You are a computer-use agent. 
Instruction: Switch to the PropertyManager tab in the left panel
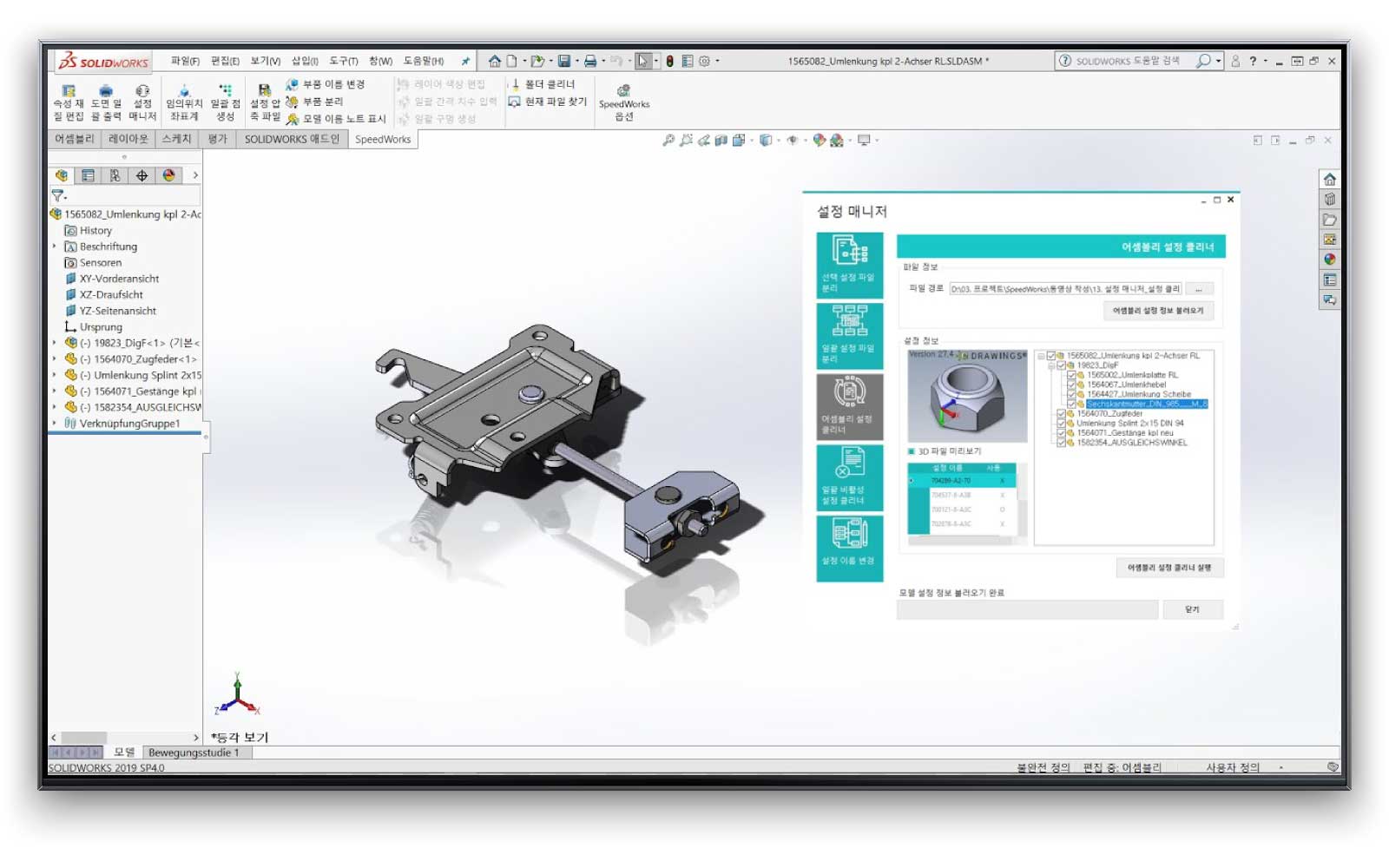coord(88,175)
